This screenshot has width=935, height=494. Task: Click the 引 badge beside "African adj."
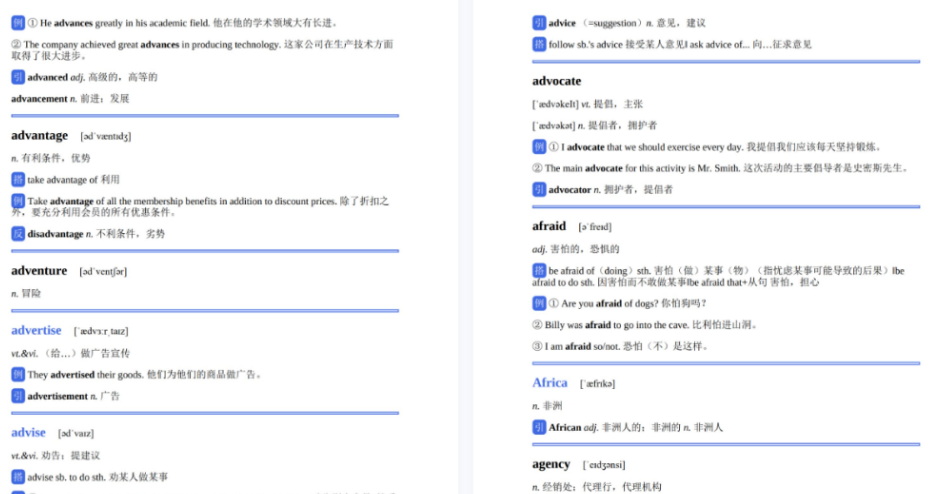pos(539,427)
